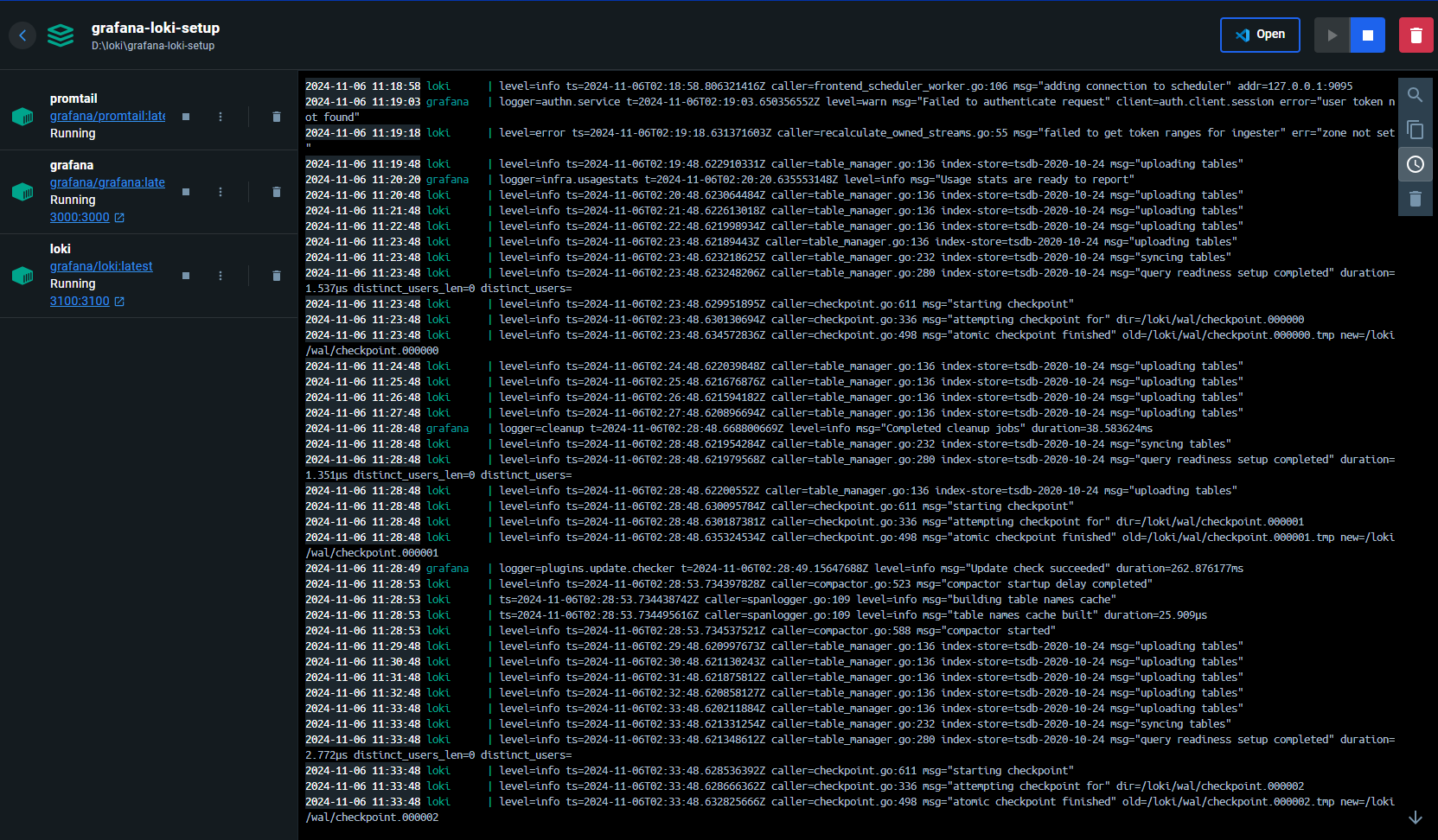Click log line timestamped 11:18:58
Image resolution: width=1438 pixels, height=840 pixels.
point(828,86)
